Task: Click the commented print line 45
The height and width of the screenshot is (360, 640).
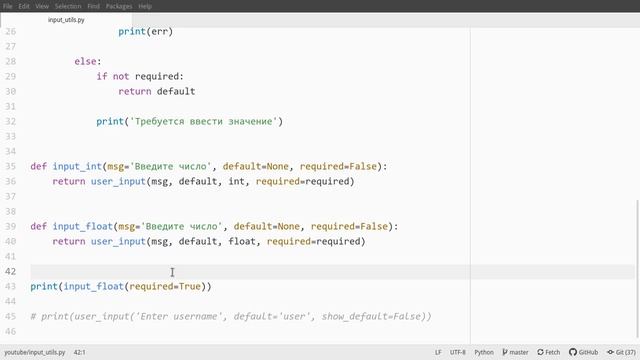Action: pos(231,316)
